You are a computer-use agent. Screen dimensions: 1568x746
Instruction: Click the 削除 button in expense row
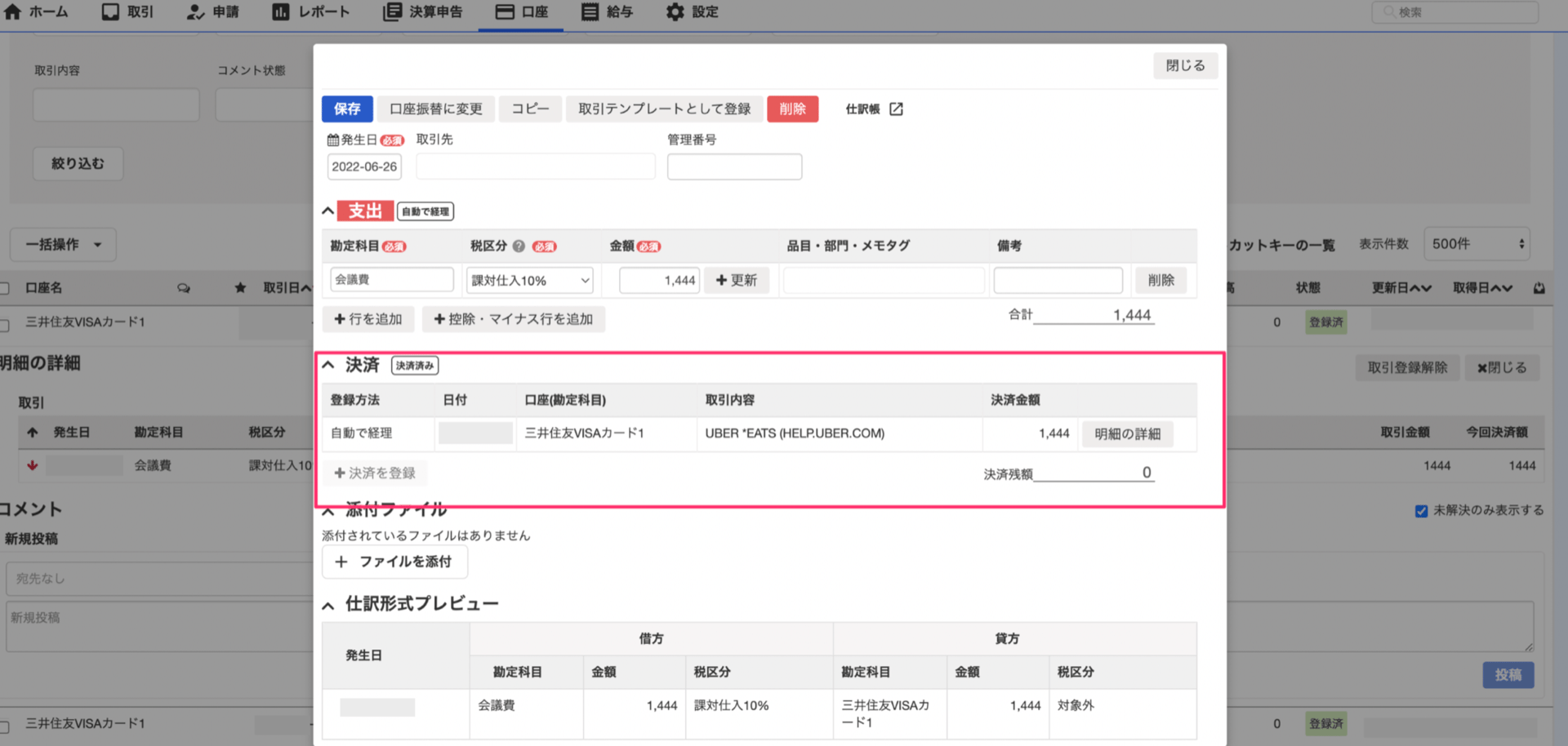tap(1160, 280)
